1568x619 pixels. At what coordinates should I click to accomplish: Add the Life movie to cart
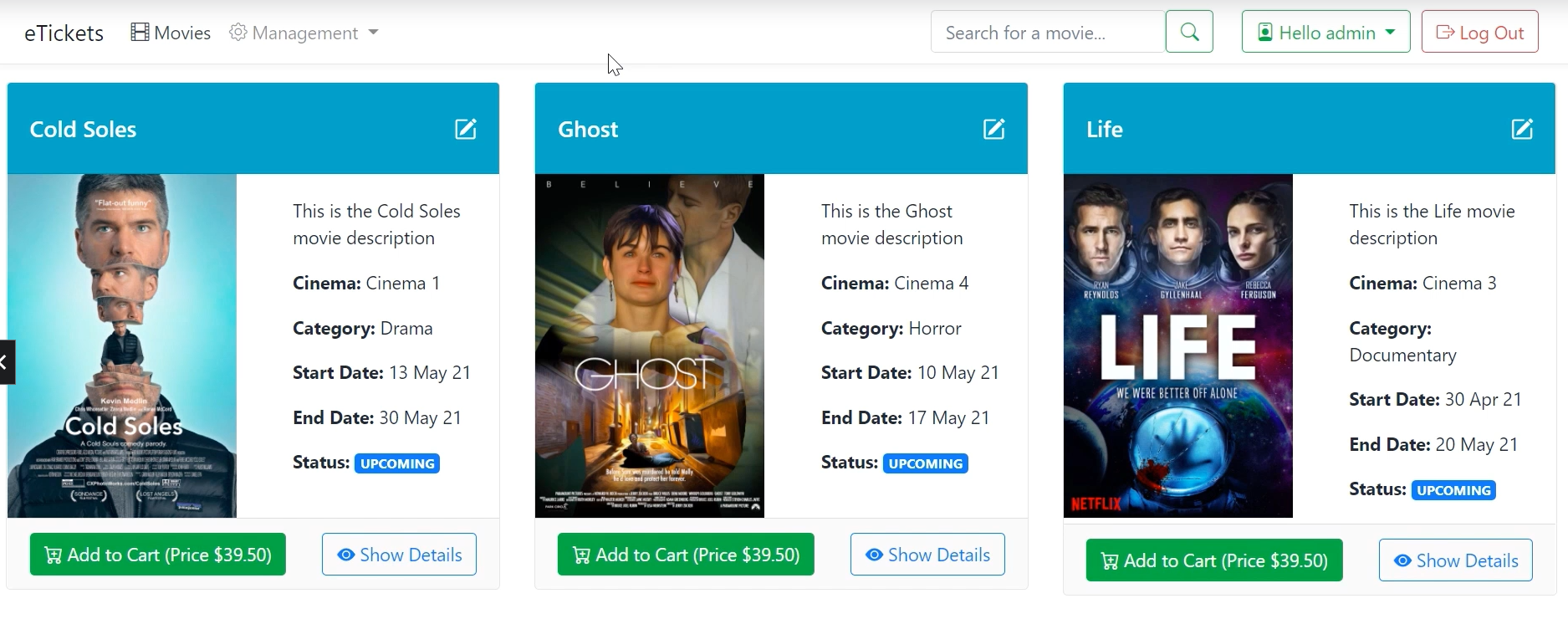tap(1213, 560)
